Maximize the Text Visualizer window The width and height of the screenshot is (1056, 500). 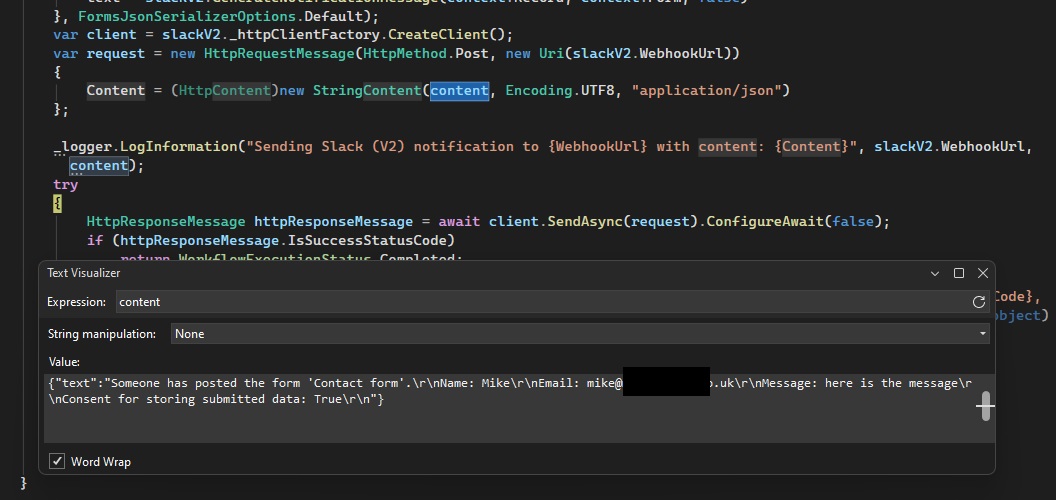[x=959, y=273]
